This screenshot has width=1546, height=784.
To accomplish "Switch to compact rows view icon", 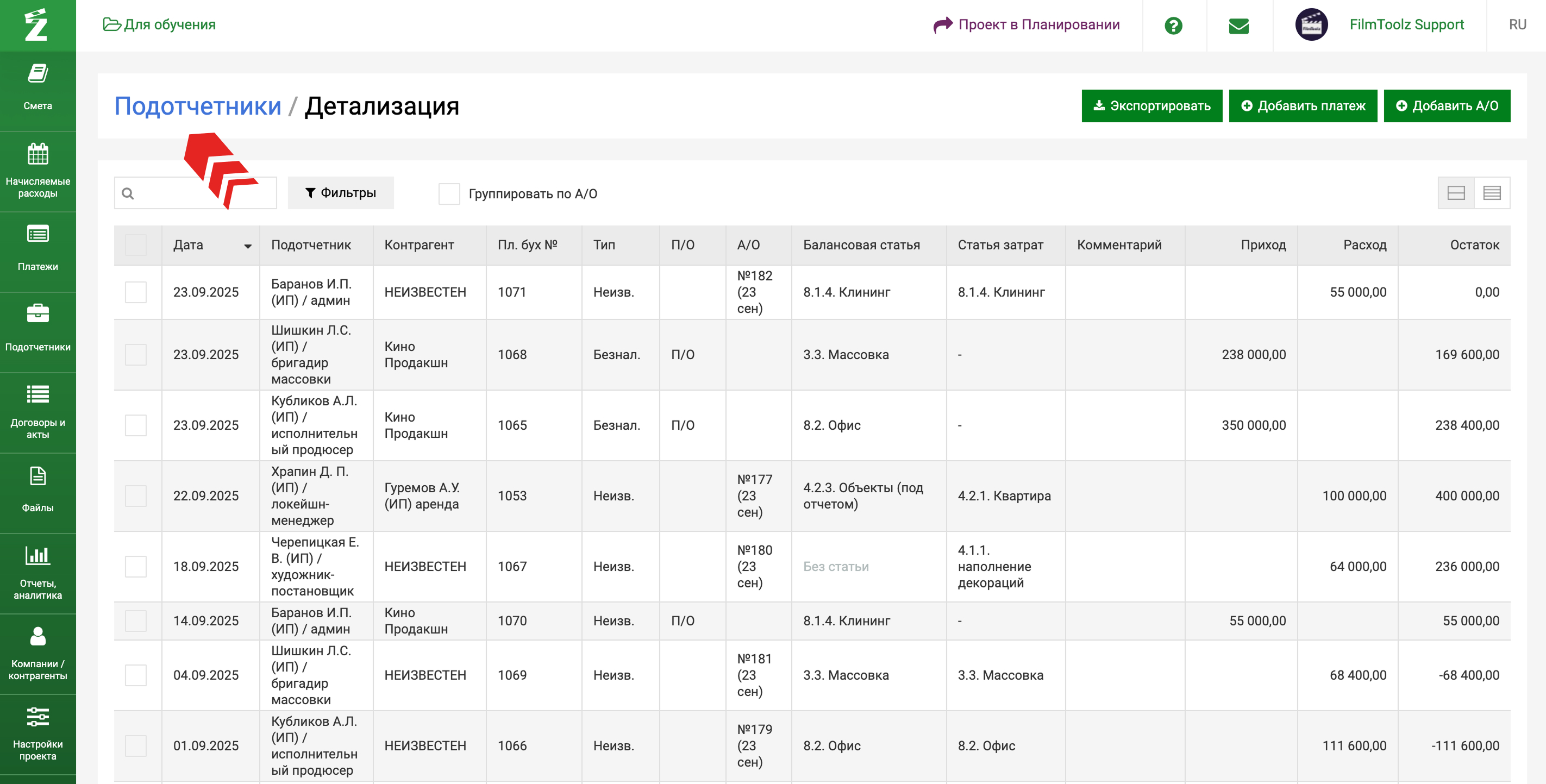I will [x=1491, y=193].
